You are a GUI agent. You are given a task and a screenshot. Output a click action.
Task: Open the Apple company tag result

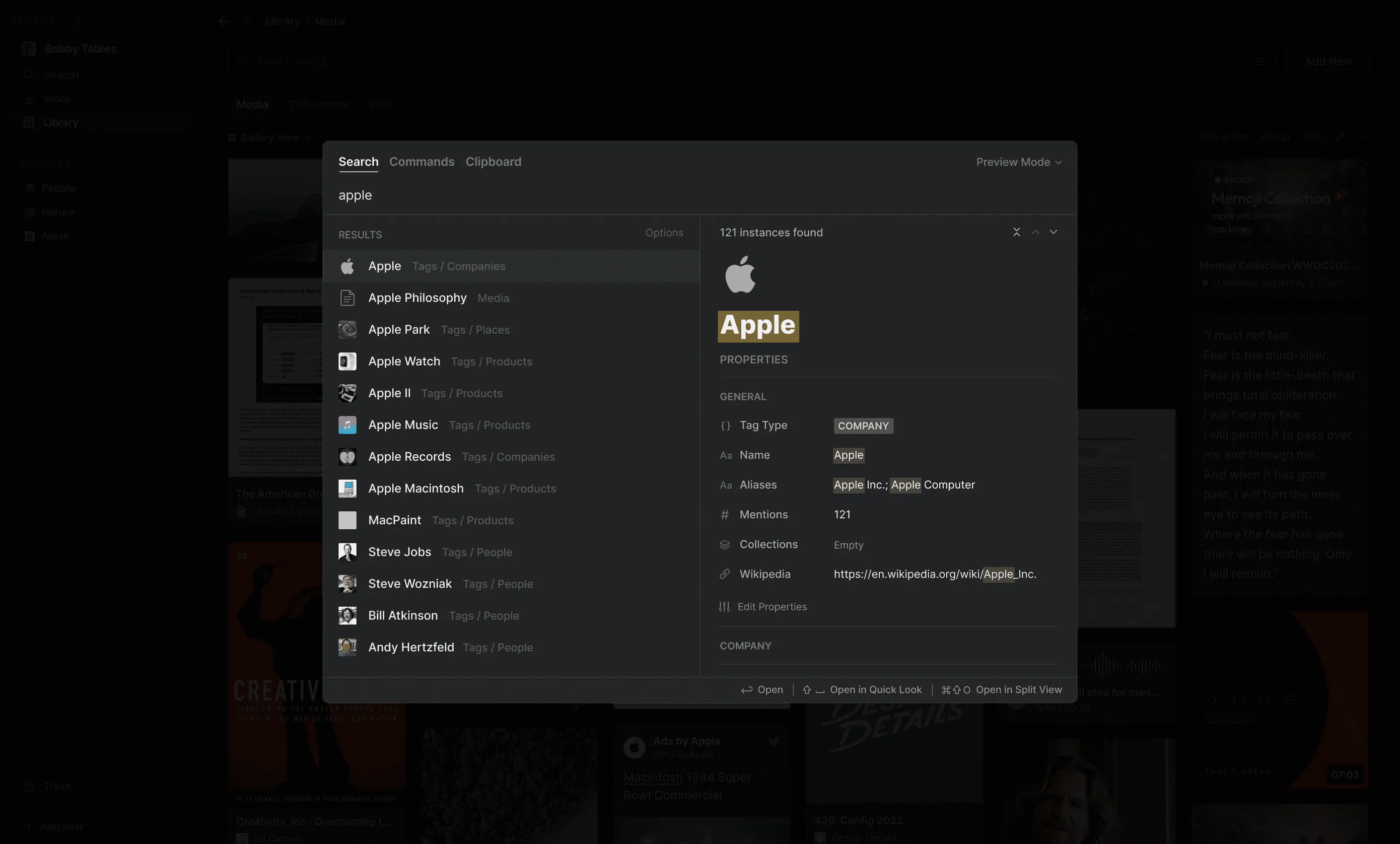point(511,266)
